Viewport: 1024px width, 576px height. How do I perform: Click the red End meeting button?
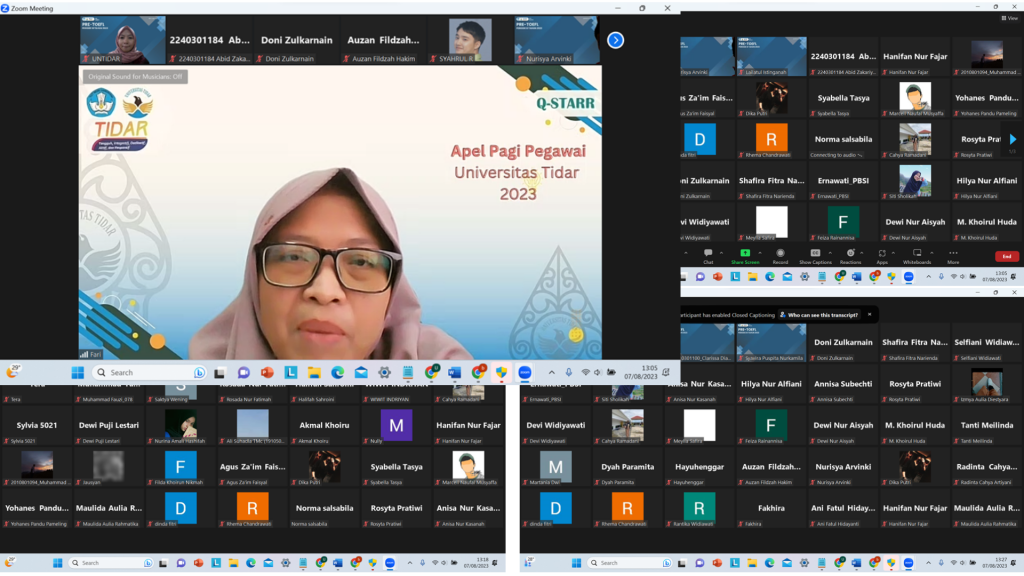(1006, 256)
